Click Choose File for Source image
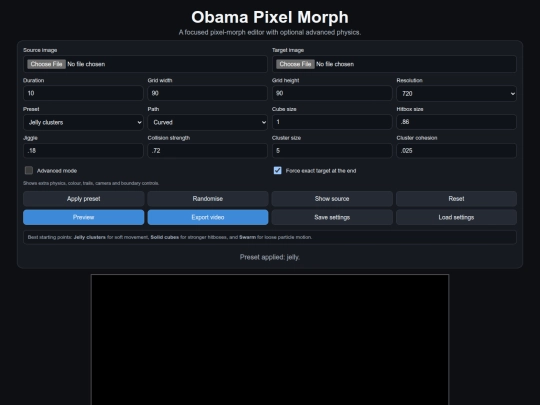Viewport: 540px width, 405px height. point(46,64)
